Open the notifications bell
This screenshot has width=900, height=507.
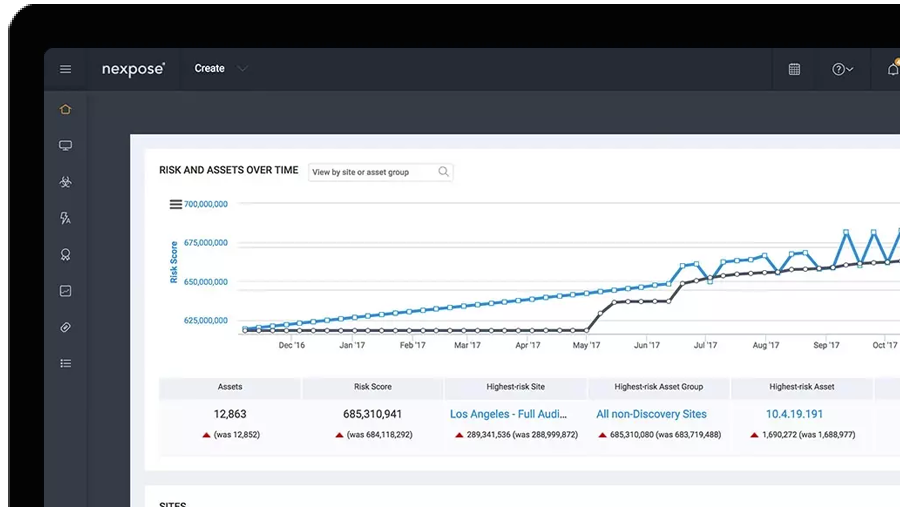pos(893,69)
